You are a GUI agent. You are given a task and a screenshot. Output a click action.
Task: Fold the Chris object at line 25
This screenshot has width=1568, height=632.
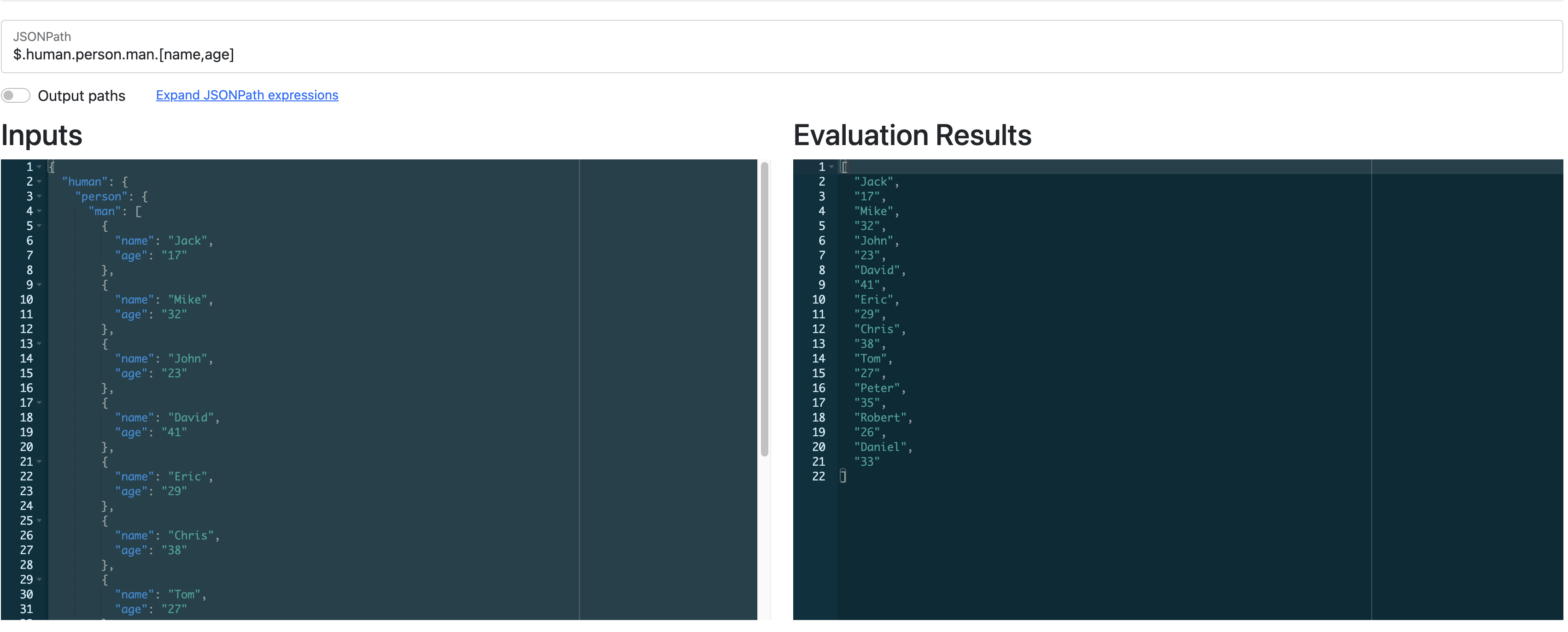coord(40,521)
